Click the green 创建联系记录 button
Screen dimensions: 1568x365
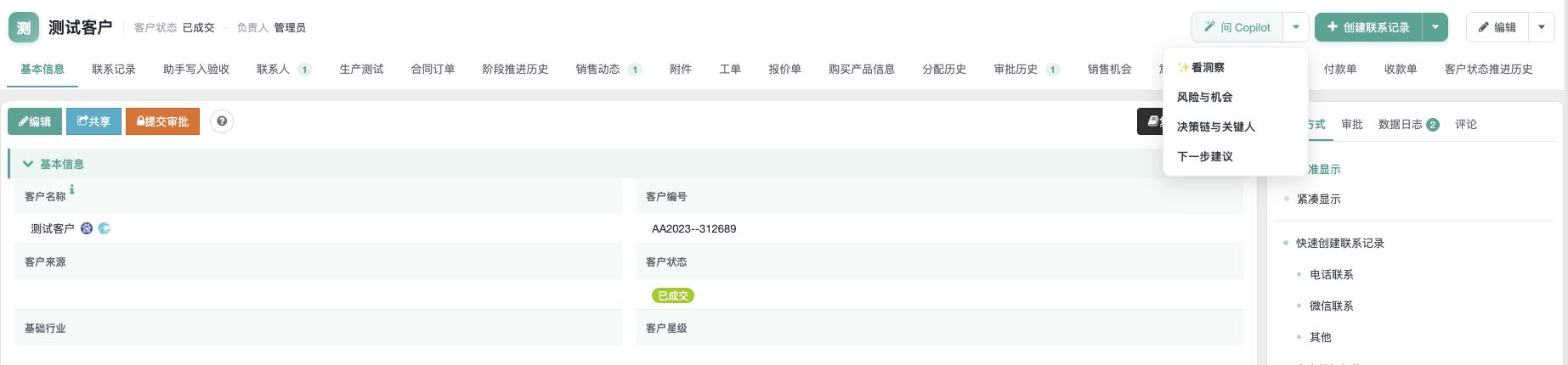click(x=1368, y=27)
